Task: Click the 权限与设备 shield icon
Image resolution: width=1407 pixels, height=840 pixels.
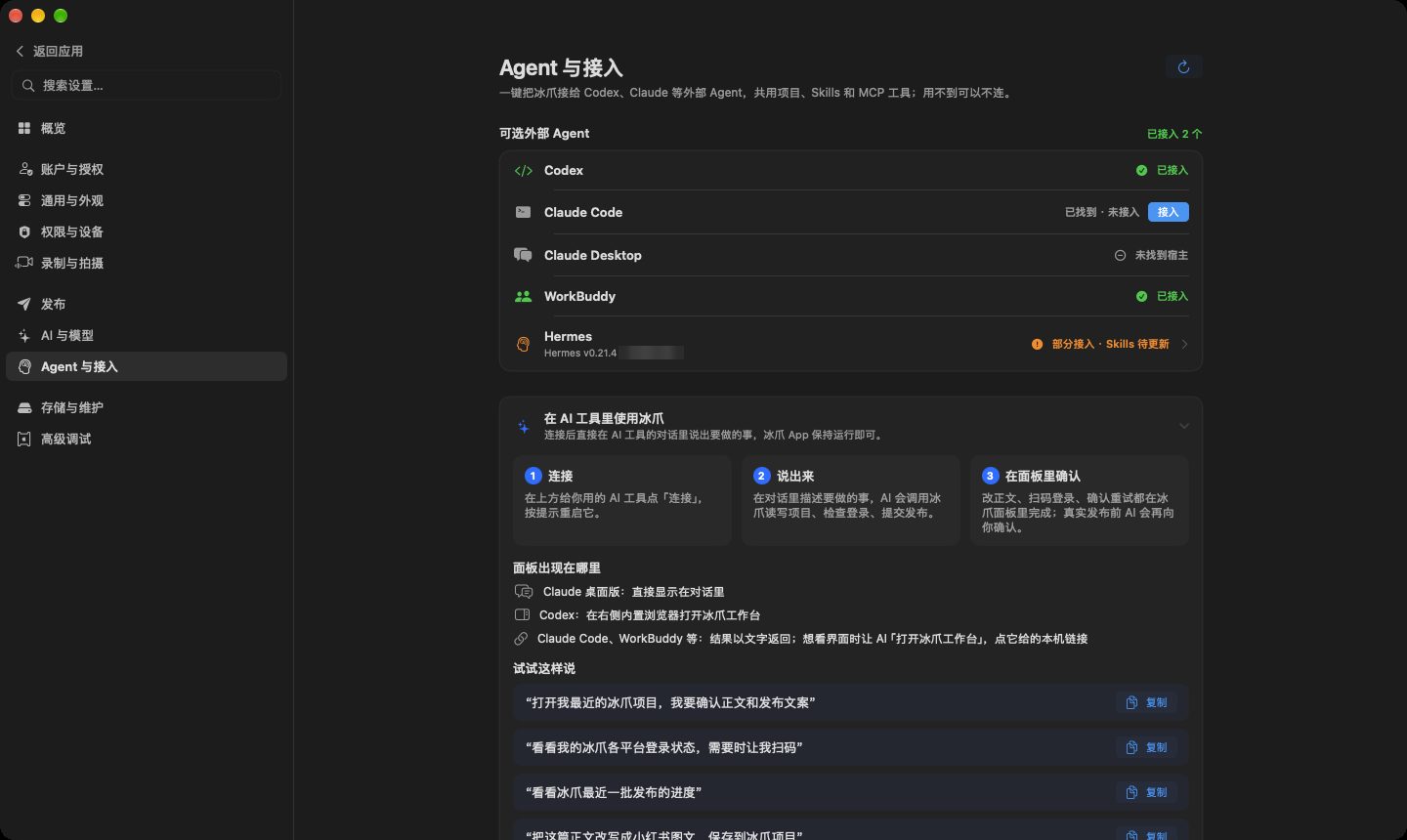Action: tap(24, 231)
